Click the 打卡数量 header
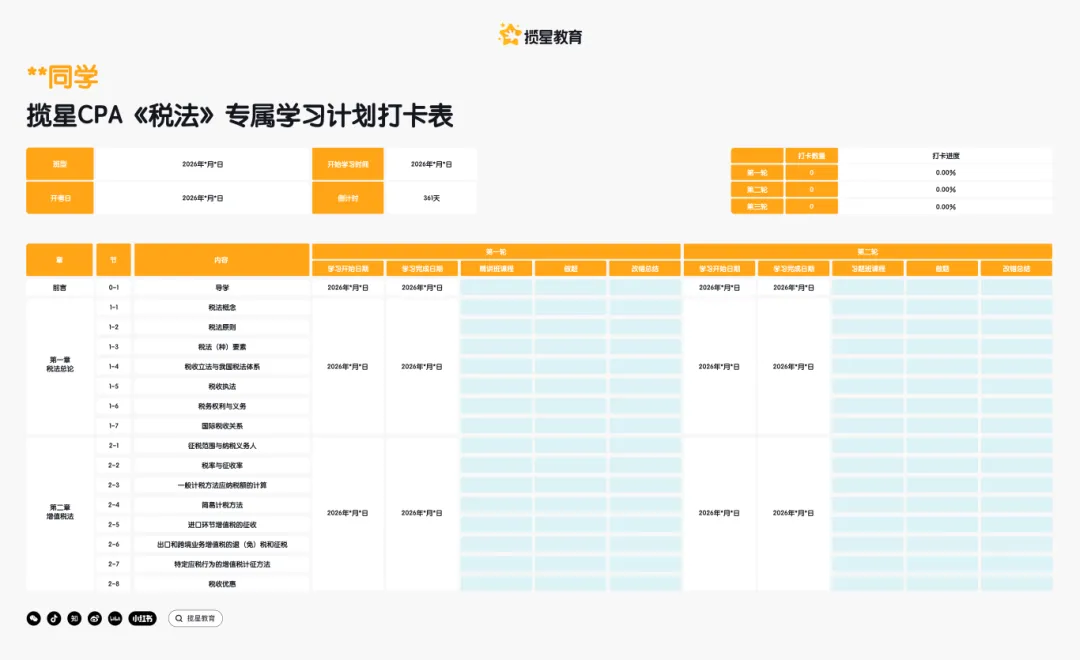 click(811, 156)
